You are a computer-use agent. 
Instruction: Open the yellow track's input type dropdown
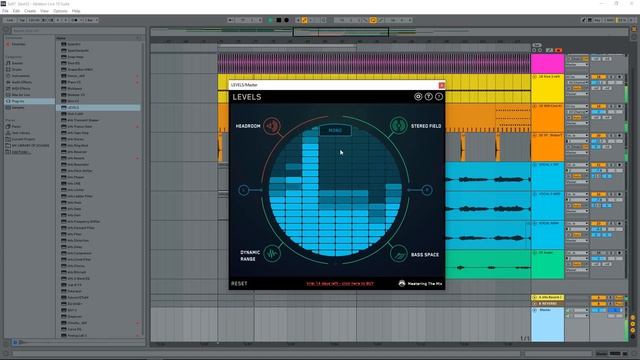tap(577, 77)
